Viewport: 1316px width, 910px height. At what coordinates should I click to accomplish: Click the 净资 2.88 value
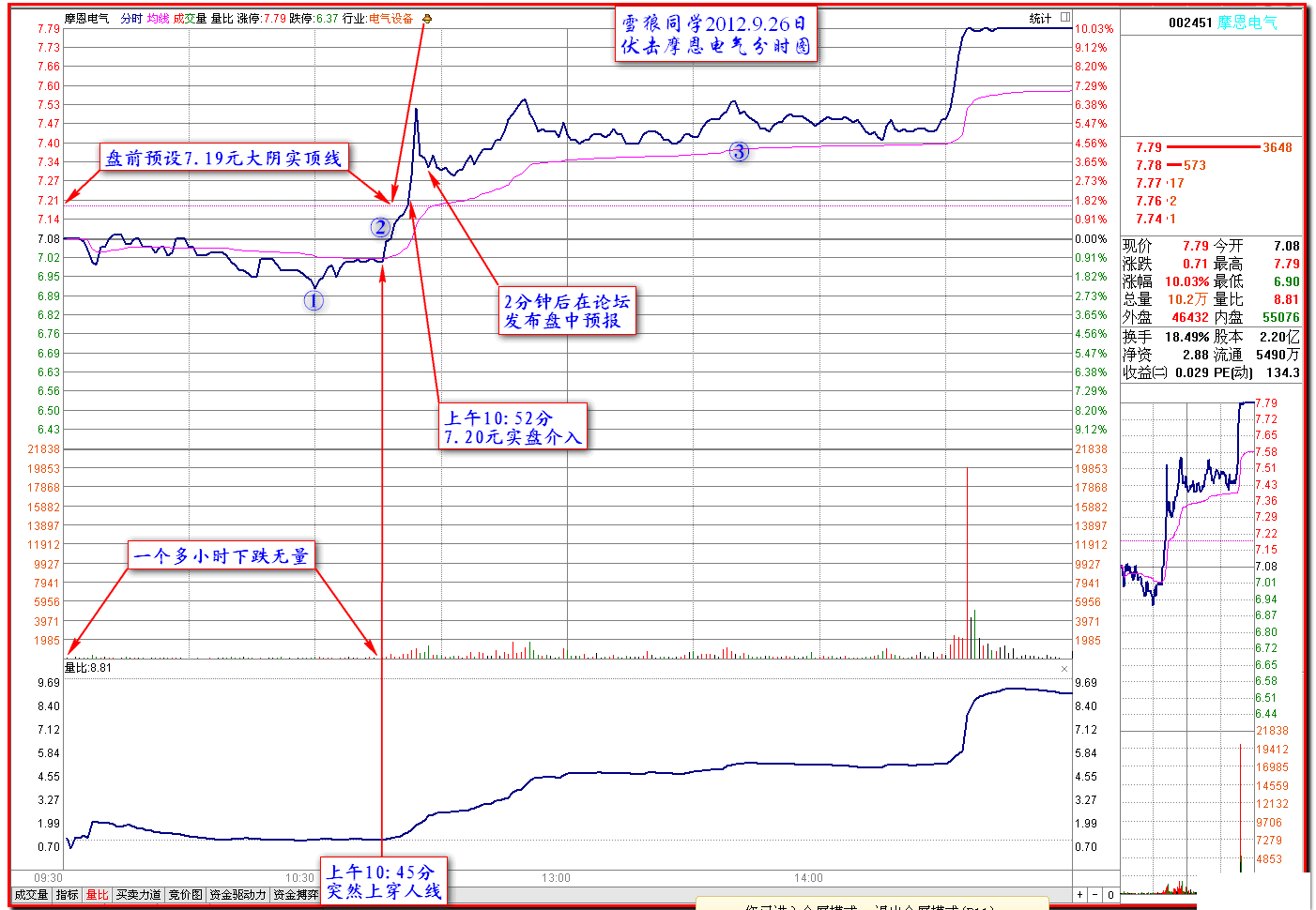[x=1196, y=355]
